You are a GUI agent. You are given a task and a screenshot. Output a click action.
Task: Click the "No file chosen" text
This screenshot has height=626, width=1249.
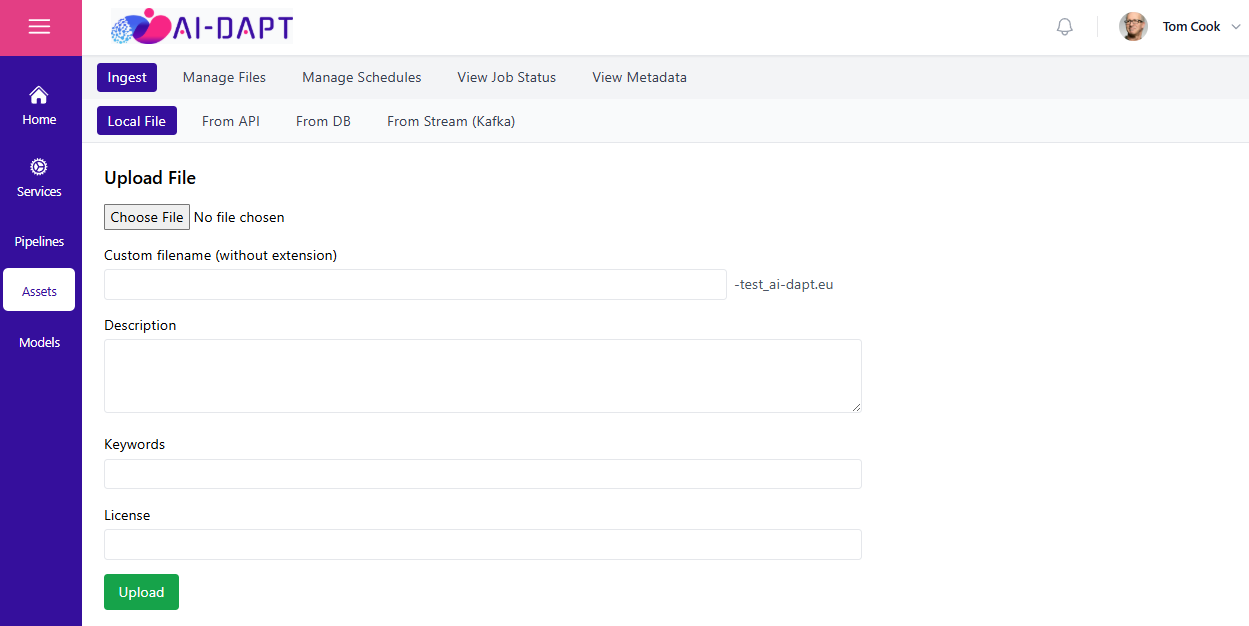coord(239,217)
